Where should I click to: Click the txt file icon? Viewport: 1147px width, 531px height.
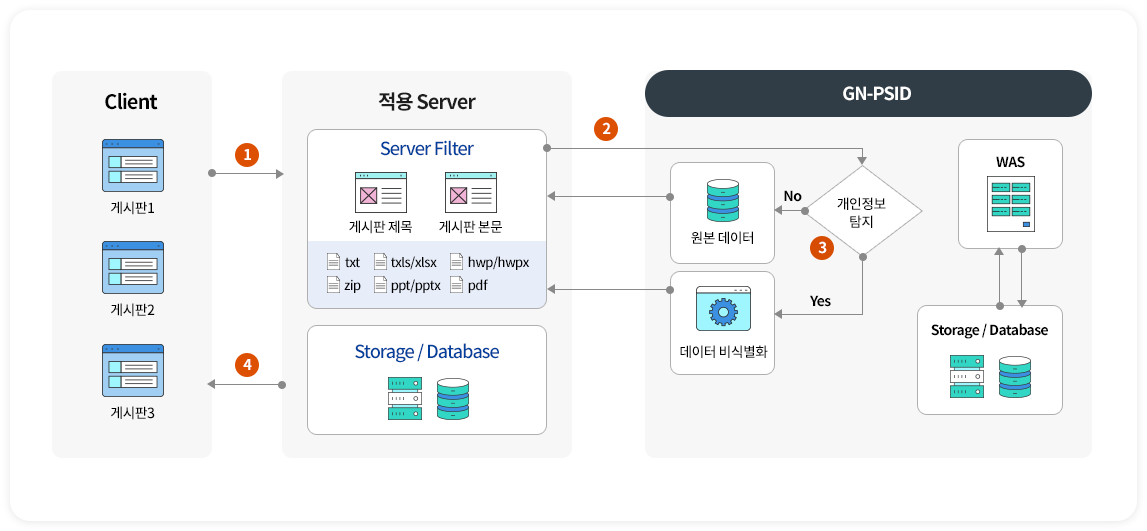coord(334,262)
